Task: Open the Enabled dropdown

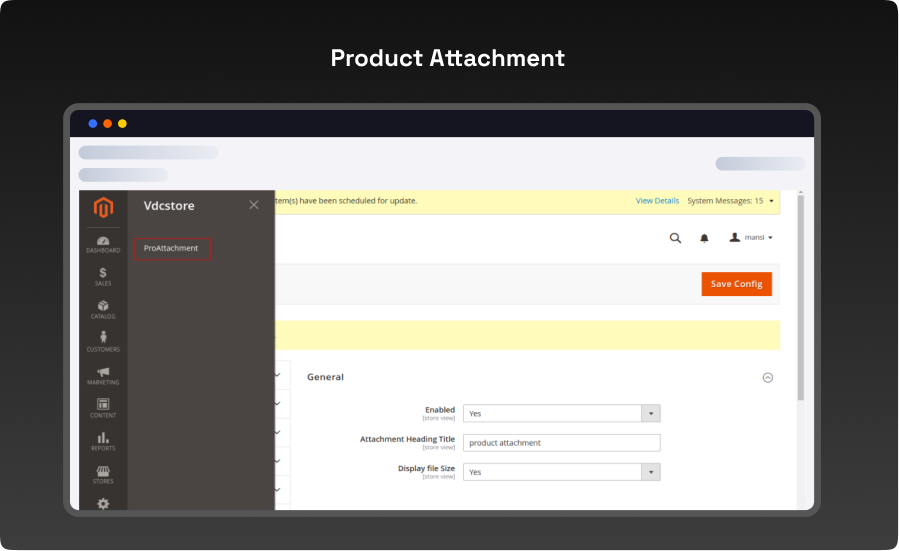Action: tap(561, 413)
